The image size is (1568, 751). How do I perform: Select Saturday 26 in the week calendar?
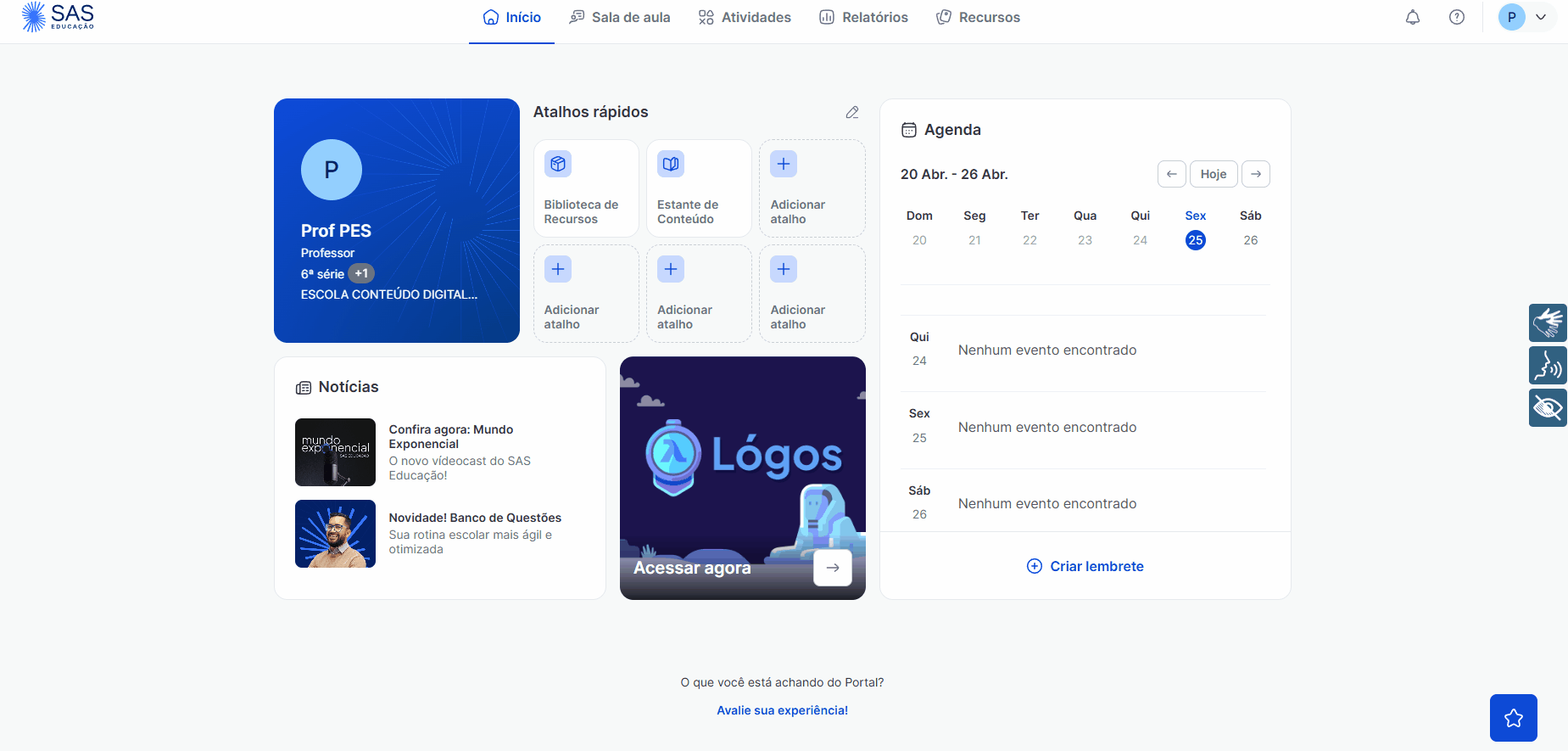pos(1250,240)
